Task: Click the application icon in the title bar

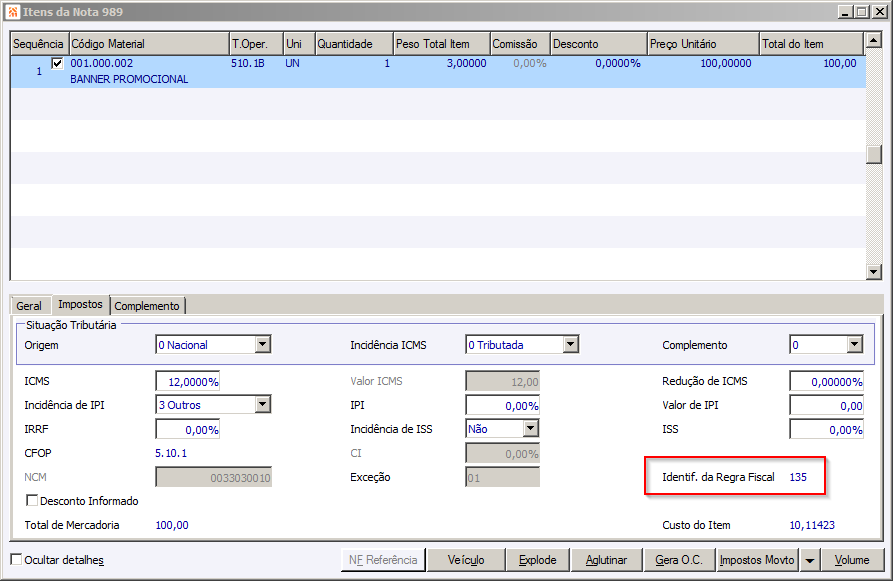Action: [13, 11]
